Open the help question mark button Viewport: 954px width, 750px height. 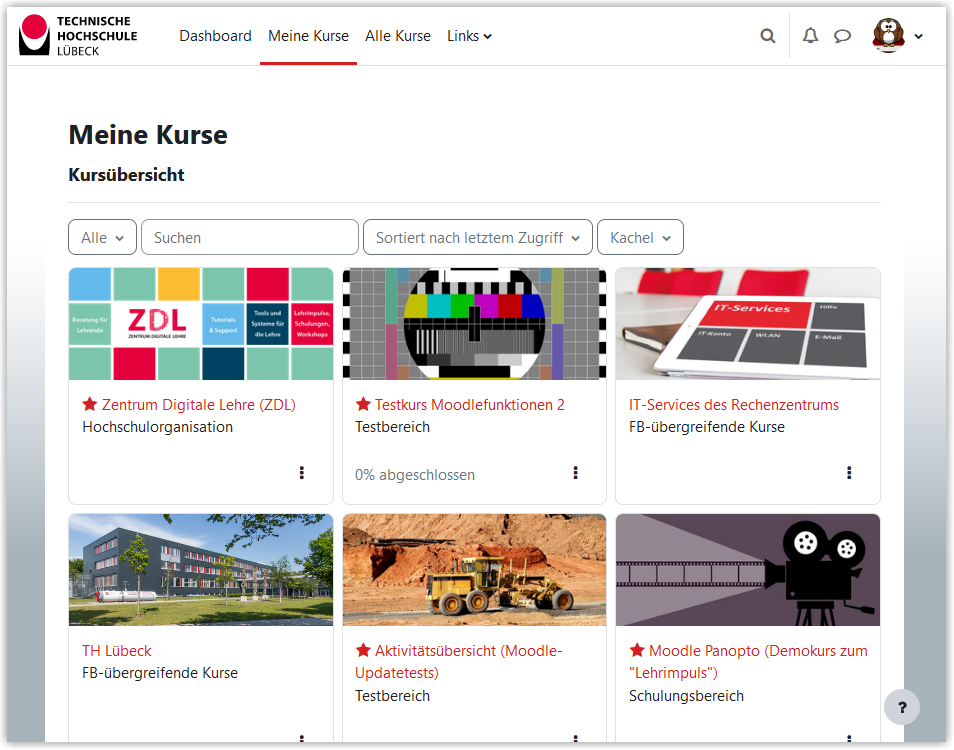point(902,707)
